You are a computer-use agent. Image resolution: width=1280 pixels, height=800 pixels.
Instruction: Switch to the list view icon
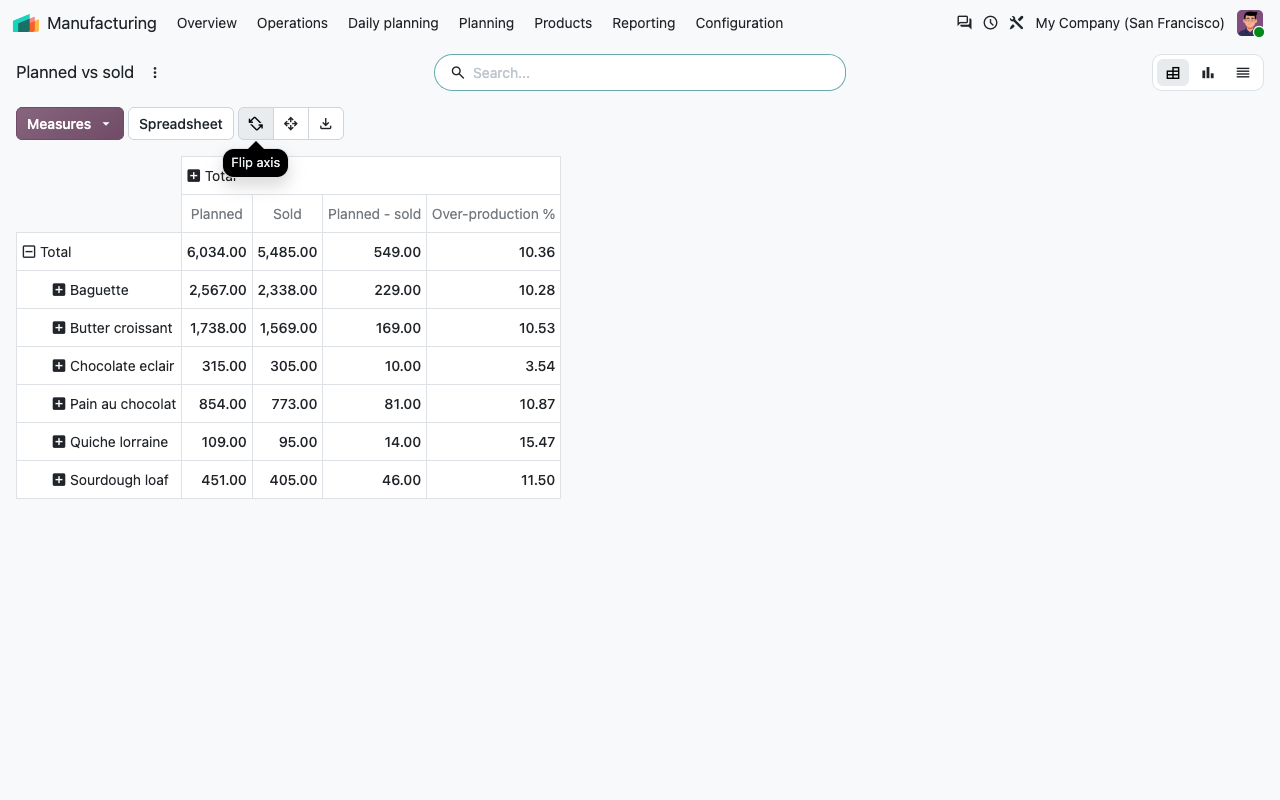[x=1243, y=73]
